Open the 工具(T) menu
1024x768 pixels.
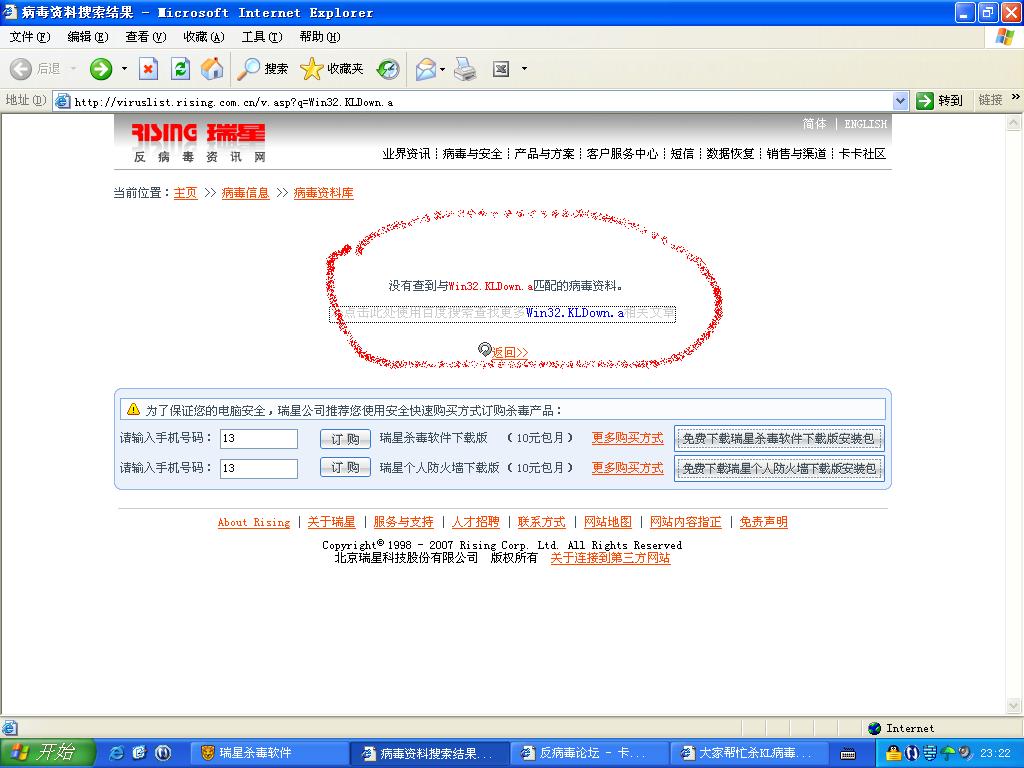[262, 37]
